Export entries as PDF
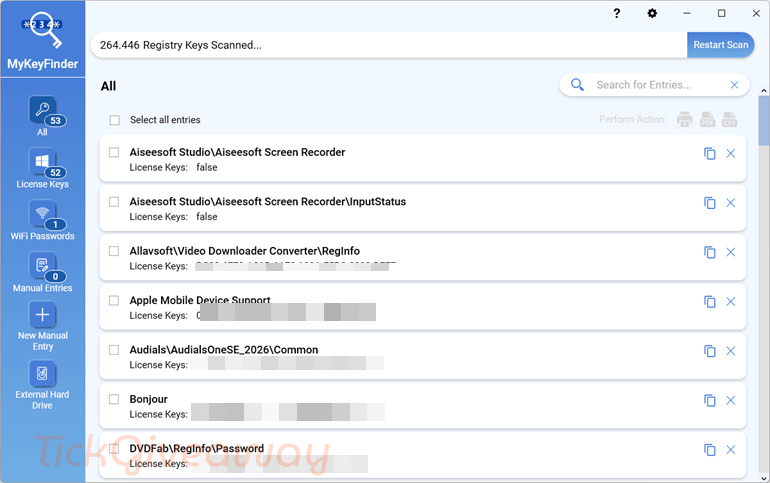This screenshot has width=770, height=483. (x=707, y=119)
